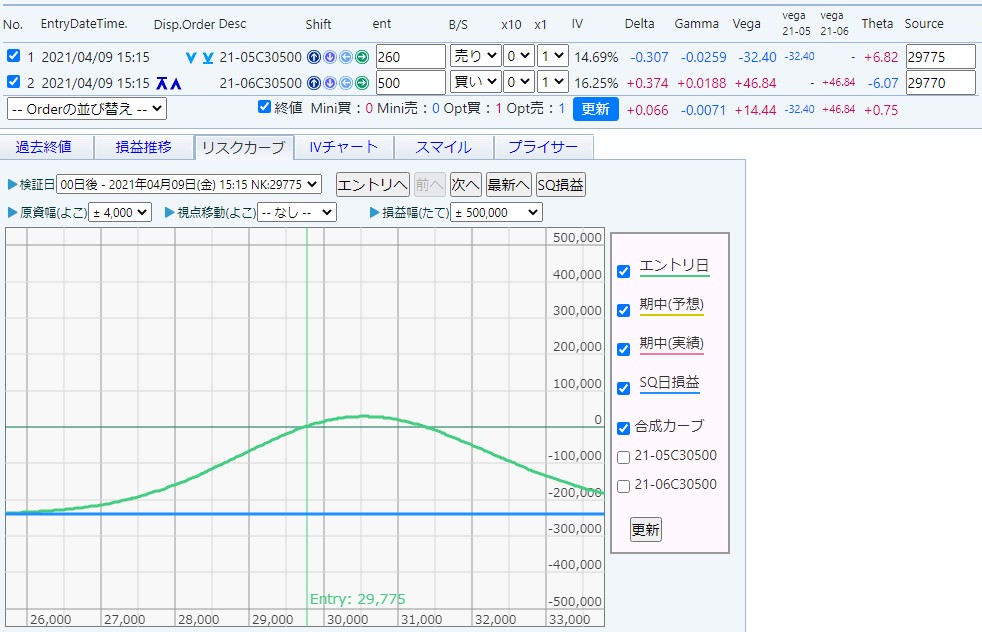Screen dimensions: 982x632
Task: Open 検証日 date dropdown
Action: [x=189, y=185]
